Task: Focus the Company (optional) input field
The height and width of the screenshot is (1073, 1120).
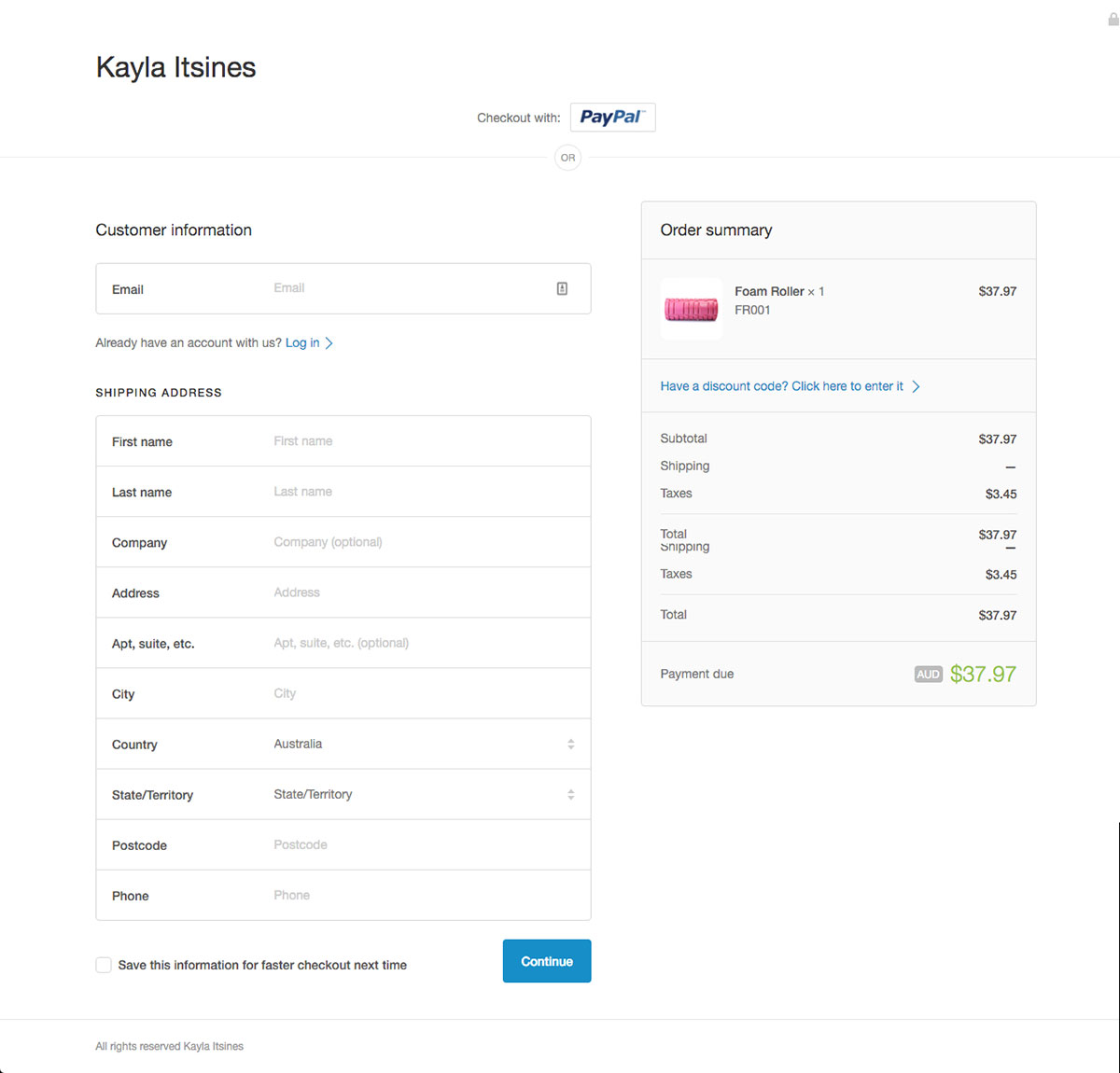Action: [x=343, y=542]
